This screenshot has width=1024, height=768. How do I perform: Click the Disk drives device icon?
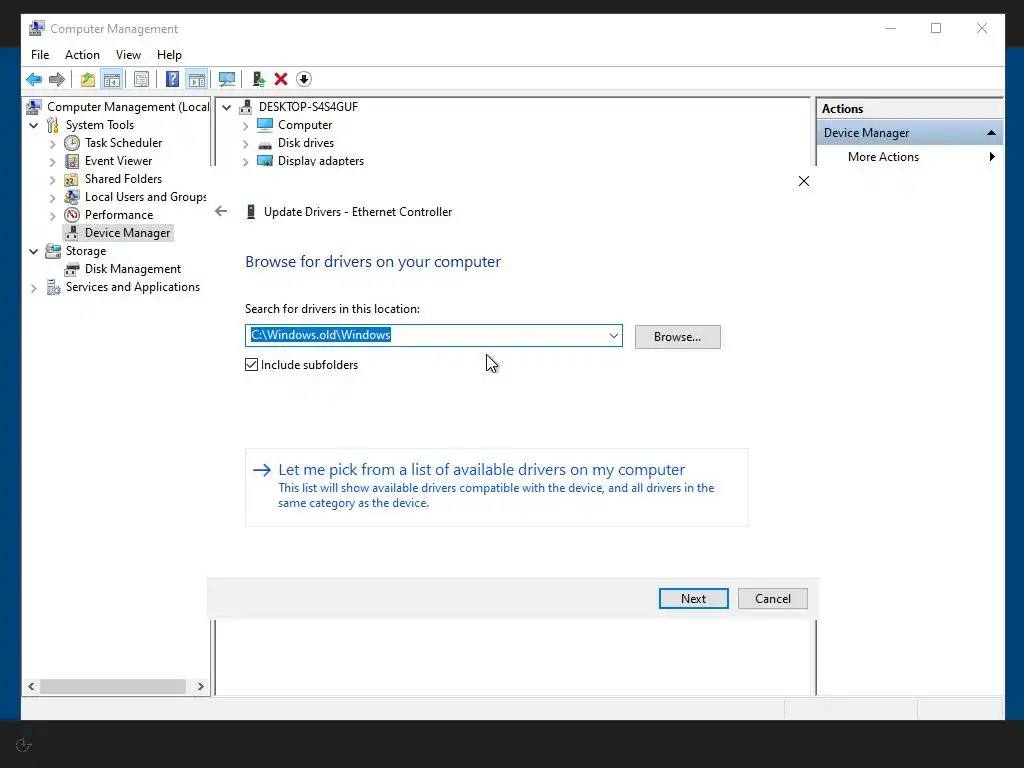[264, 144]
